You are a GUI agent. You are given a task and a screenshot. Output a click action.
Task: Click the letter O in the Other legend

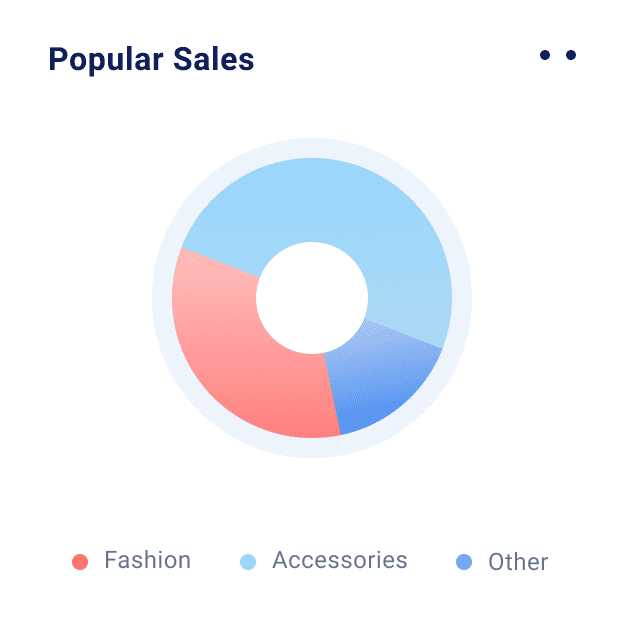point(496,562)
